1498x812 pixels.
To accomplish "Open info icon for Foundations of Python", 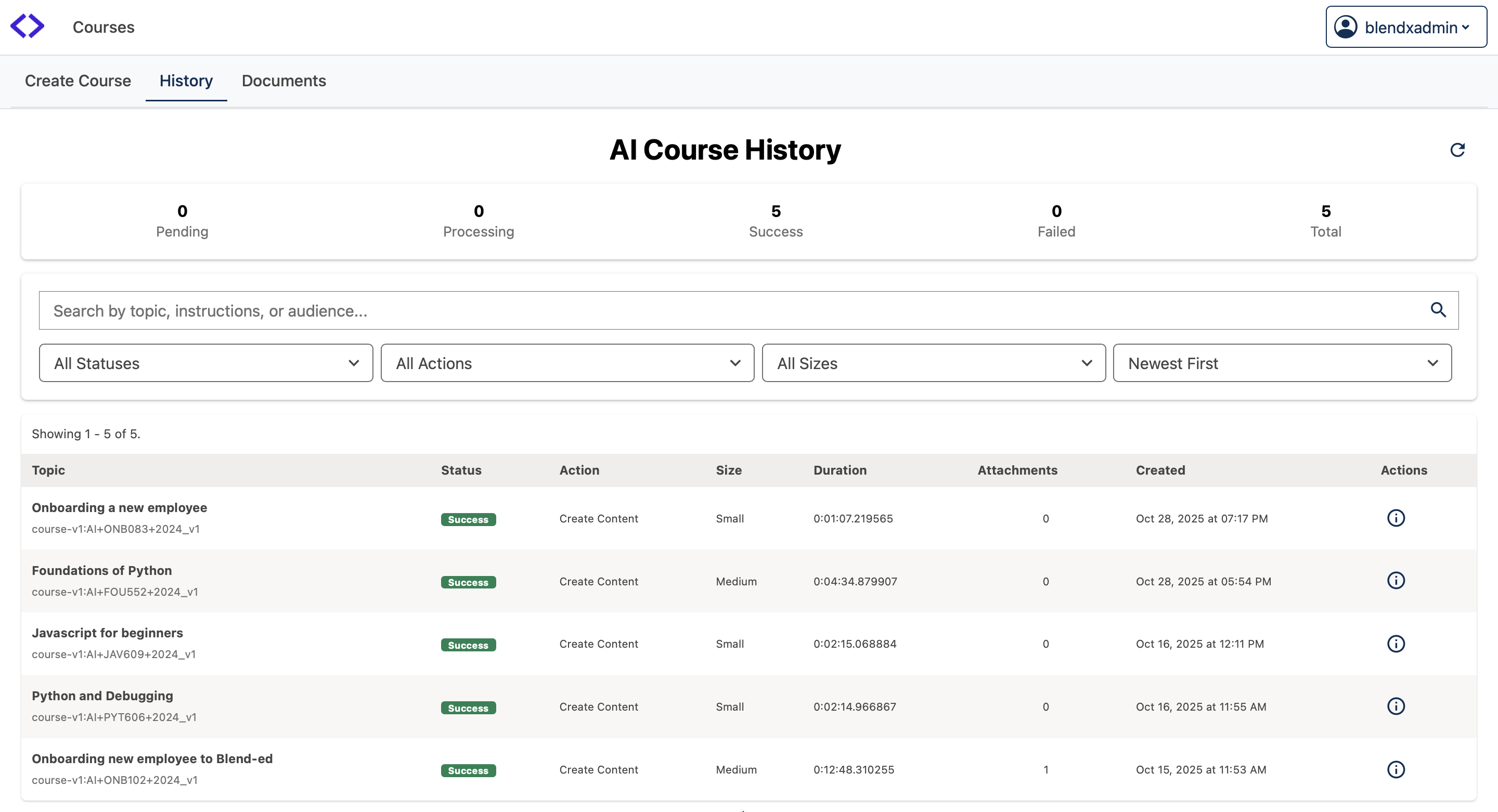I will tap(1395, 580).
